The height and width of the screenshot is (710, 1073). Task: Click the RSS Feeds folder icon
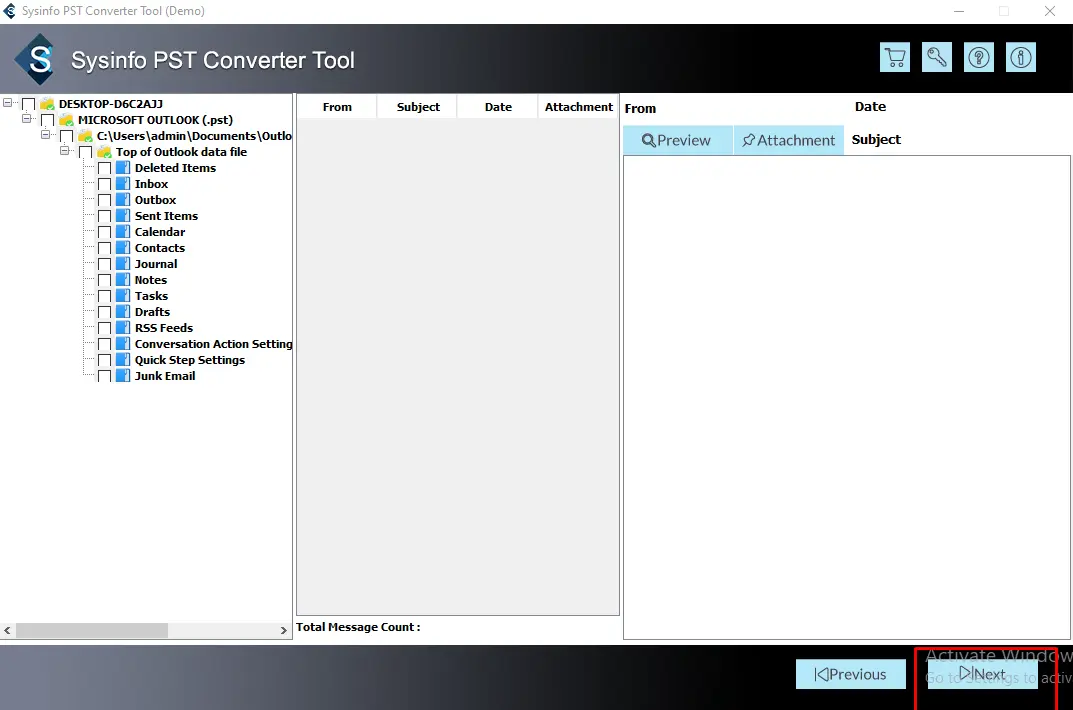point(123,328)
